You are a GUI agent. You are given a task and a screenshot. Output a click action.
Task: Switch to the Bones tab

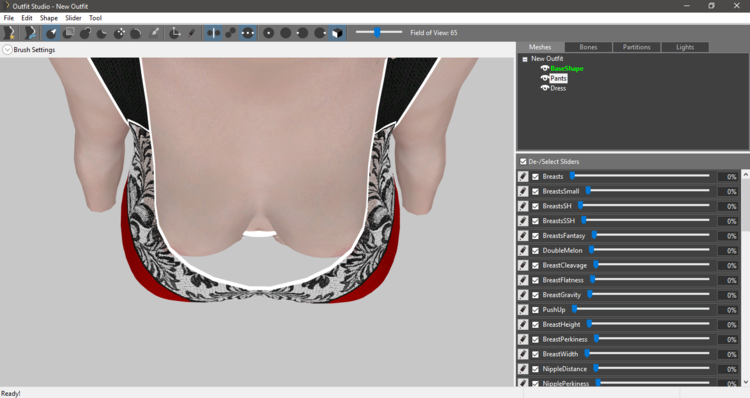(588, 47)
